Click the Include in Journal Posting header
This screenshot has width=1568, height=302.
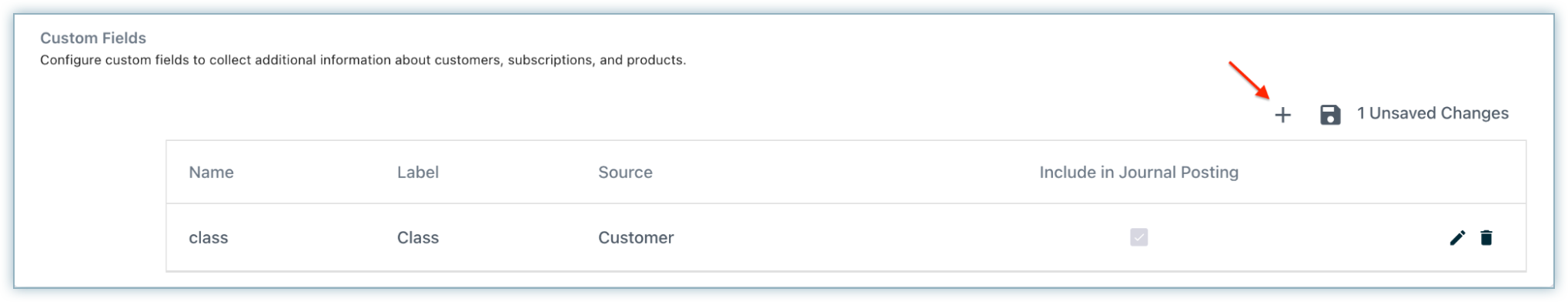[x=1138, y=173]
